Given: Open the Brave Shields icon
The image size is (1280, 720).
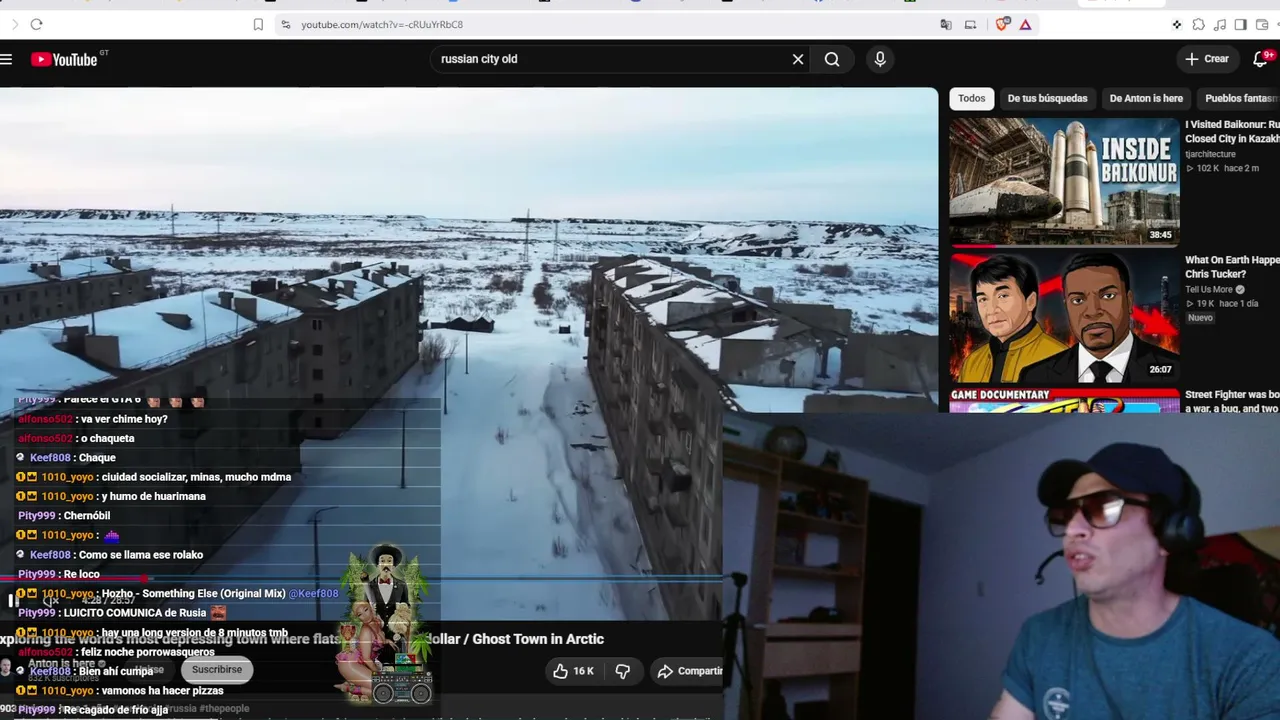Looking at the screenshot, I should pos(1002,24).
